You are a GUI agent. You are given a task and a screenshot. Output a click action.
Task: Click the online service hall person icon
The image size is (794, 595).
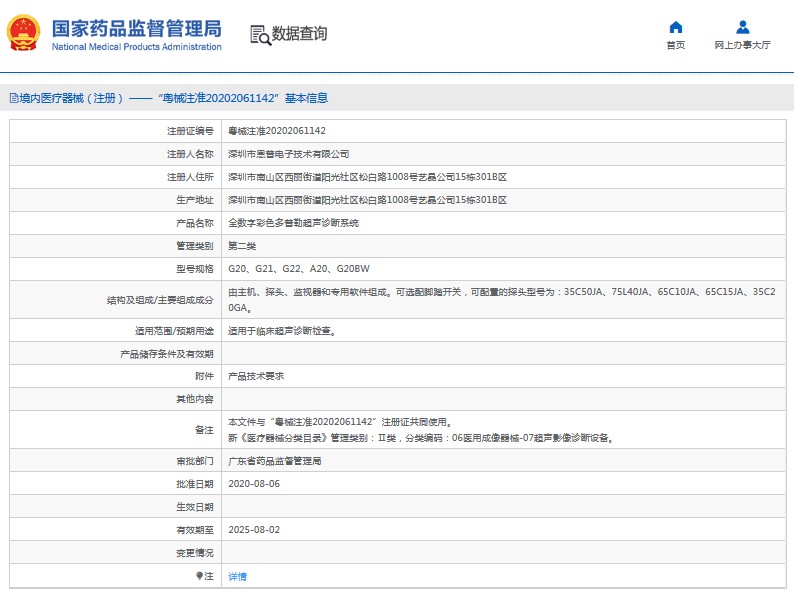(x=743, y=27)
